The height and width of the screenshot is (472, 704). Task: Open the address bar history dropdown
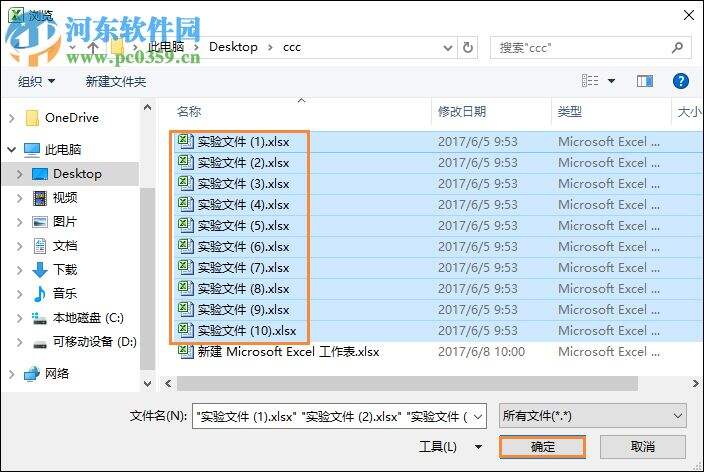pyautogui.click(x=448, y=47)
